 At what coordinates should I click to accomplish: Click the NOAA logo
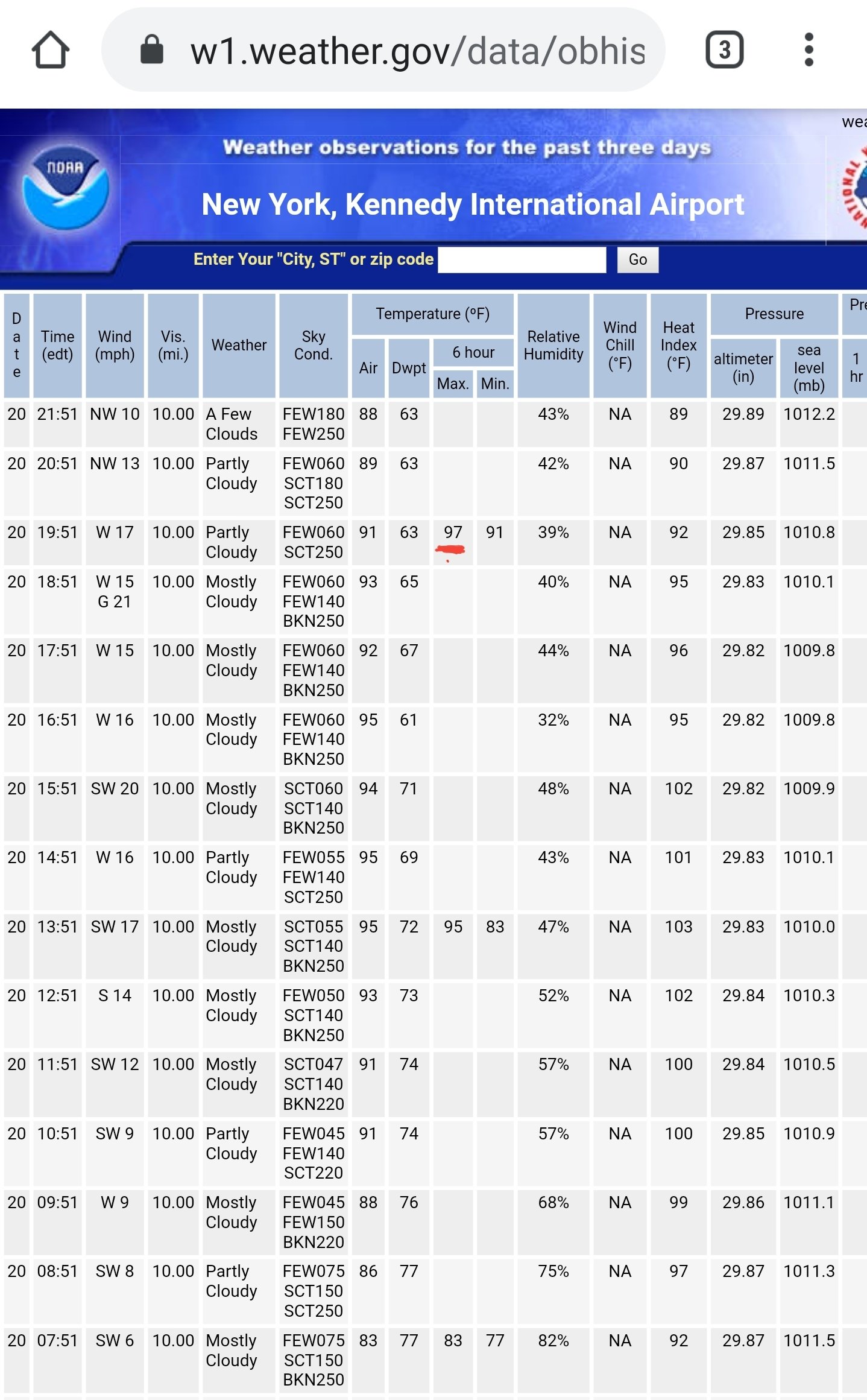tap(65, 188)
